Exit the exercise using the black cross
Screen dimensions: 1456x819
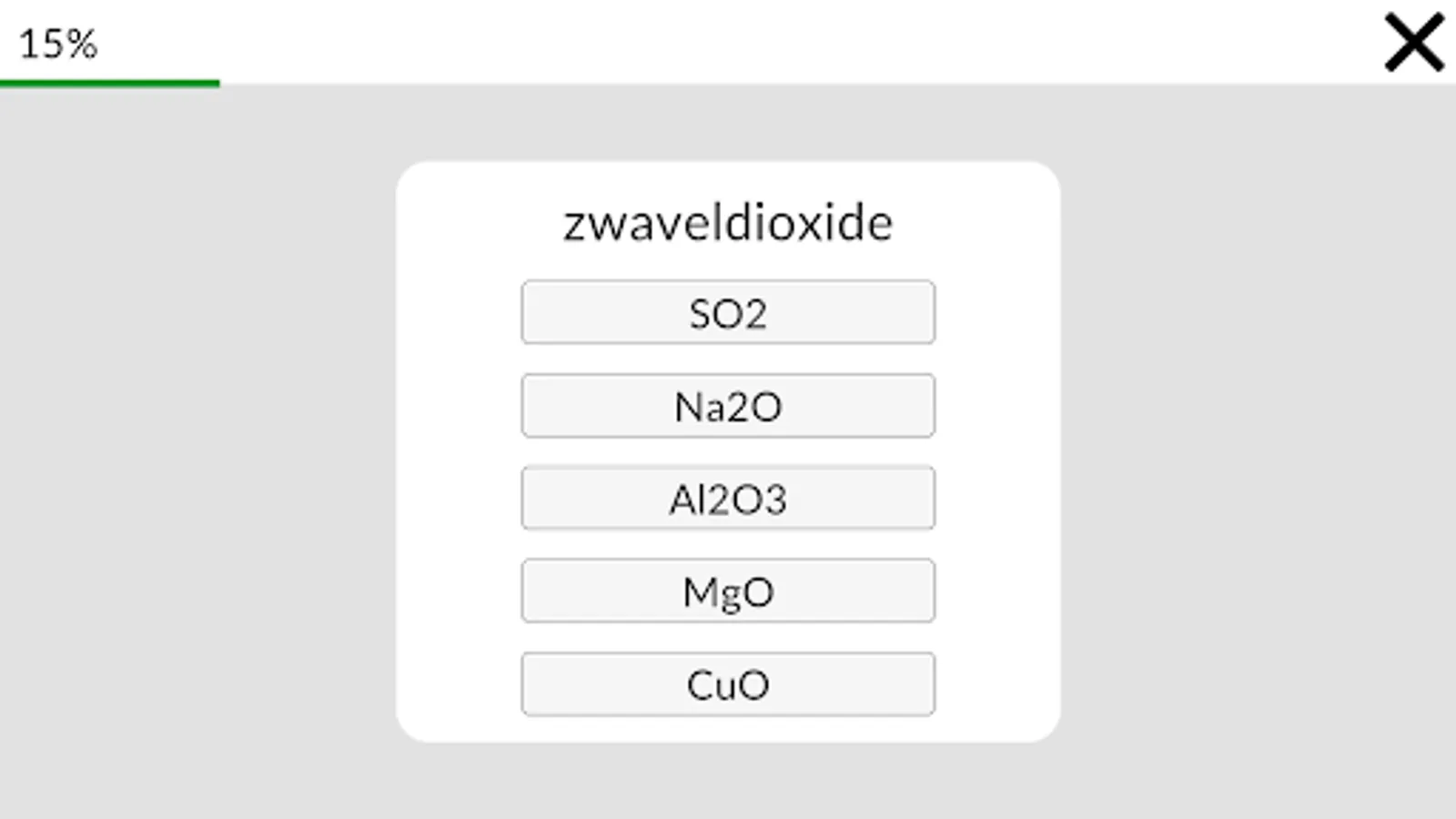pos(1413,42)
